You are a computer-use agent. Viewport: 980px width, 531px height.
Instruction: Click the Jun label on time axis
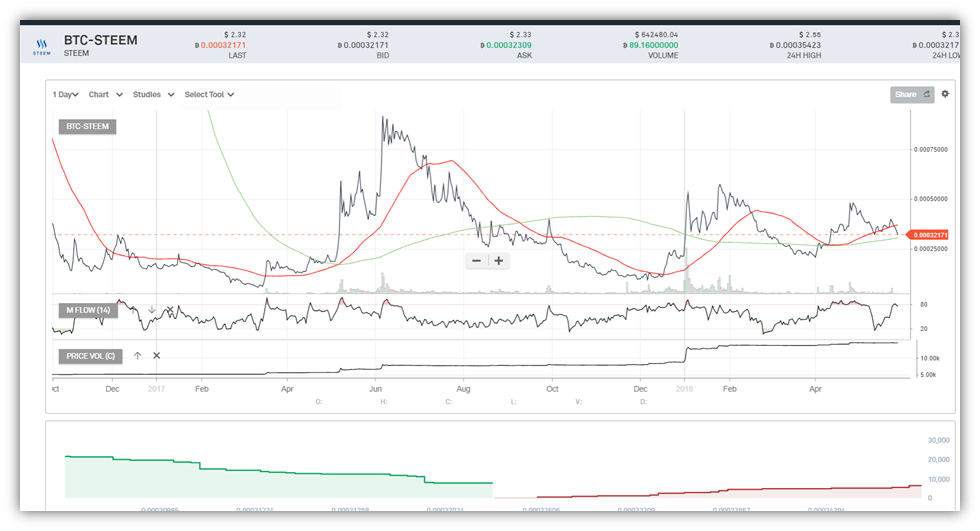(x=375, y=389)
